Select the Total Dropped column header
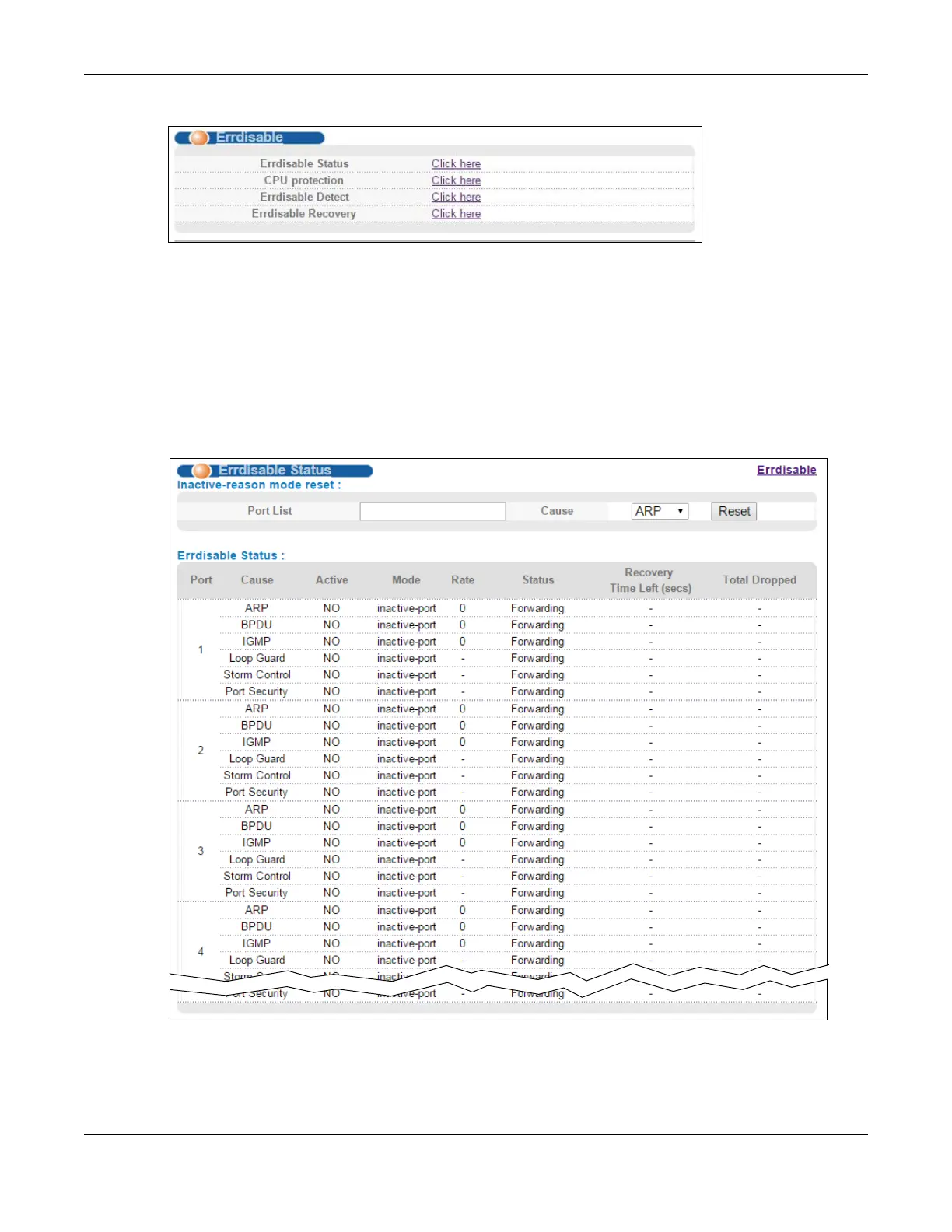 [x=759, y=580]
